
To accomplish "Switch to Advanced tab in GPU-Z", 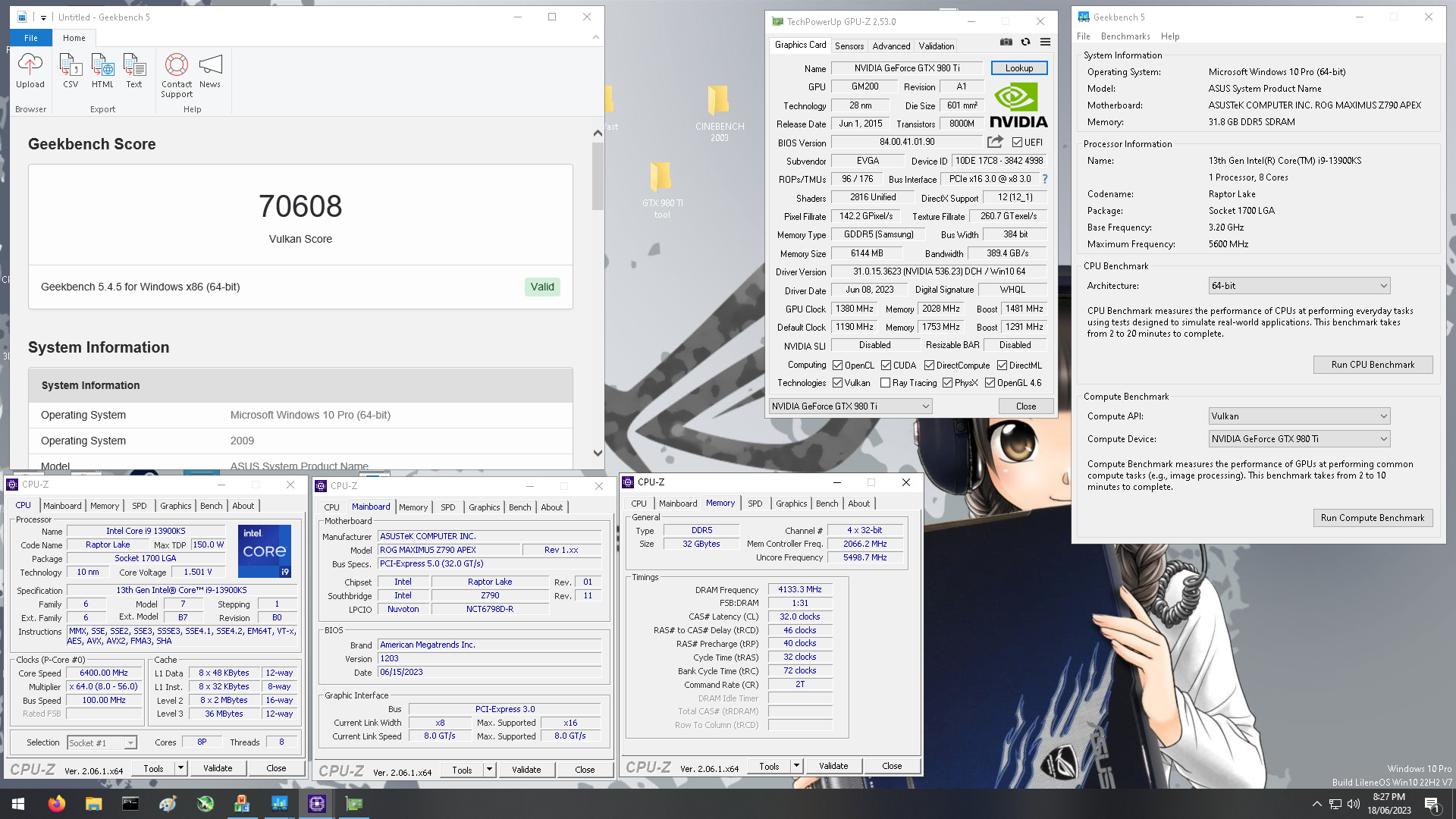I will [891, 46].
